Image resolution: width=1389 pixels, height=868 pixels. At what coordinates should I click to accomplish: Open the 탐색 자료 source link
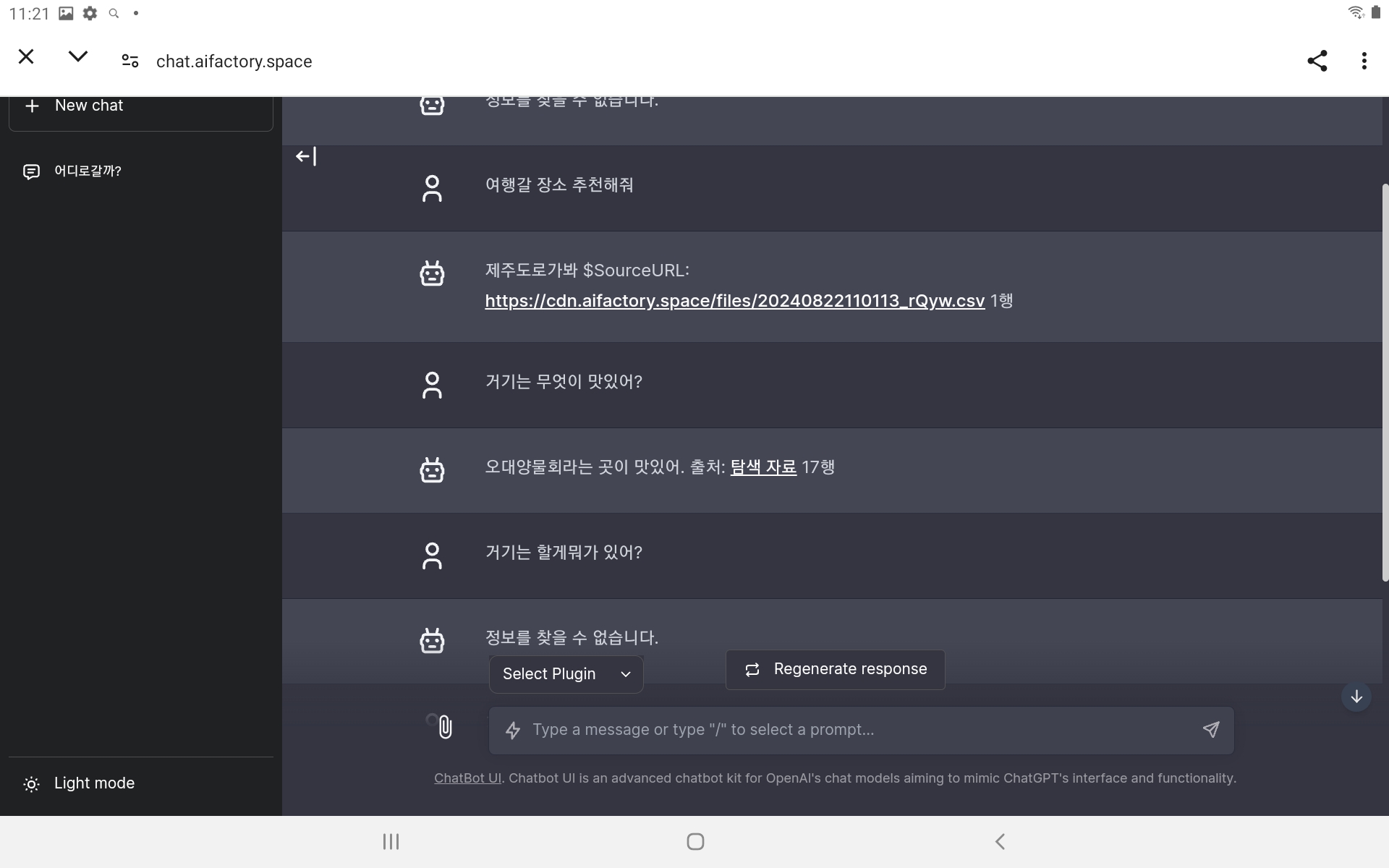point(763,467)
